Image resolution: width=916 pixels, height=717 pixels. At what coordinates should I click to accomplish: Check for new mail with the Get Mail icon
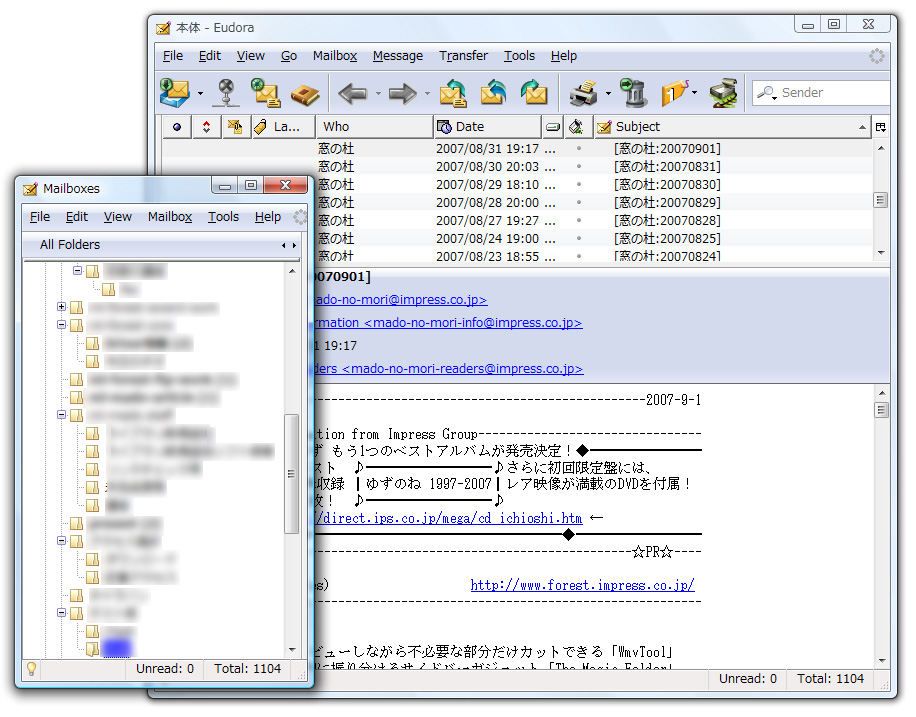pyautogui.click(x=173, y=92)
